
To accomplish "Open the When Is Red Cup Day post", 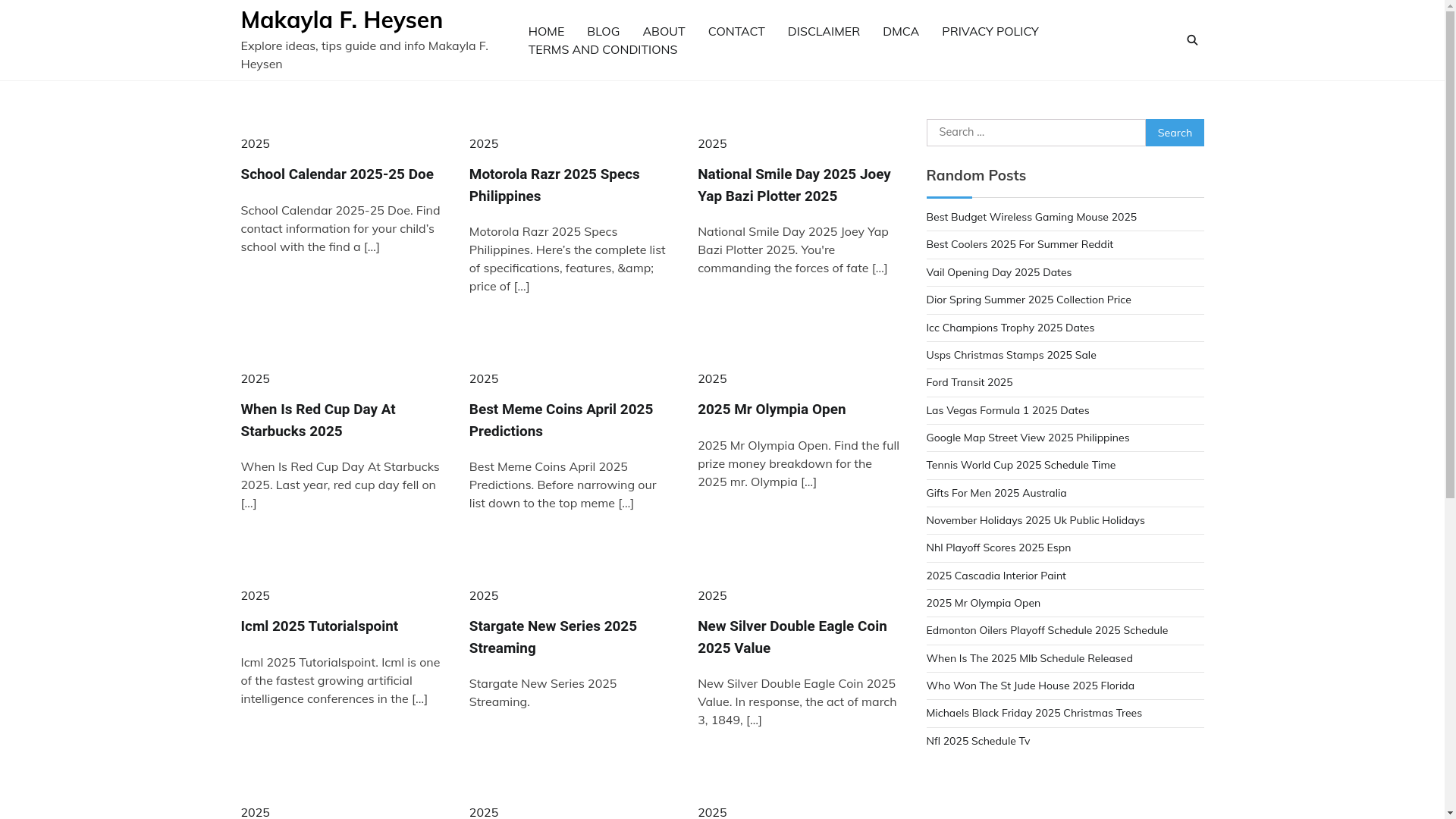I will (318, 420).
